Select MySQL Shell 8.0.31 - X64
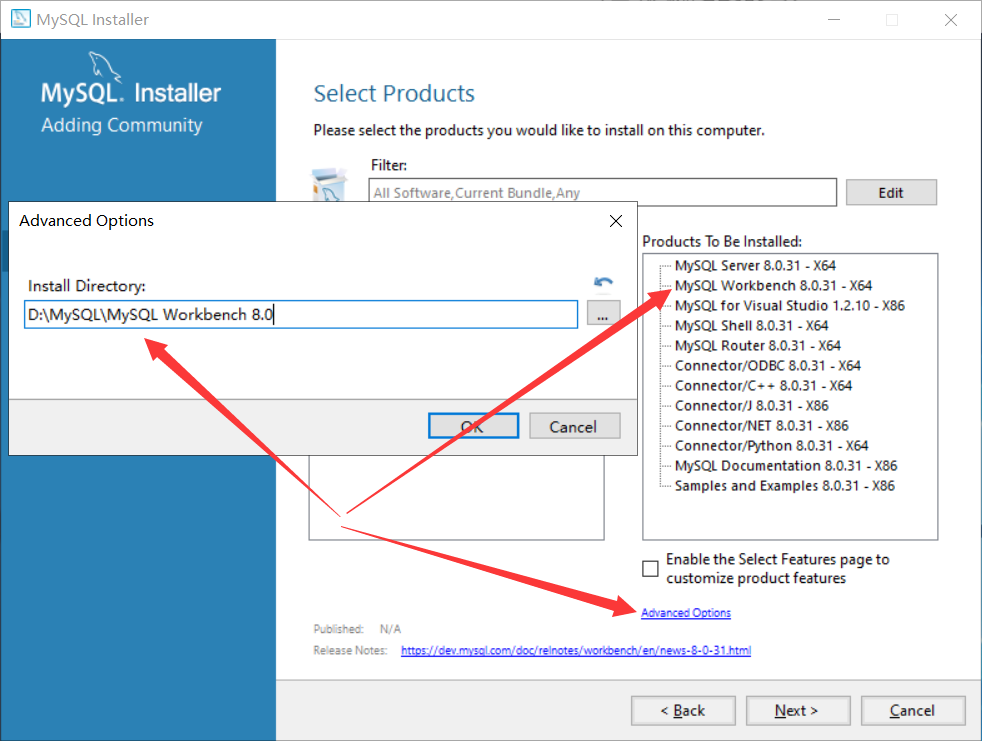The image size is (982, 741). [752, 326]
